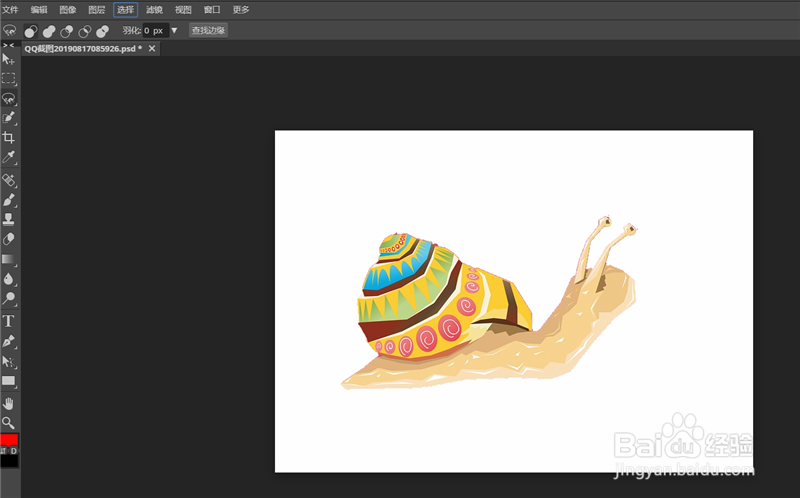Click the lasso tool preset icon in options bar

point(9,31)
